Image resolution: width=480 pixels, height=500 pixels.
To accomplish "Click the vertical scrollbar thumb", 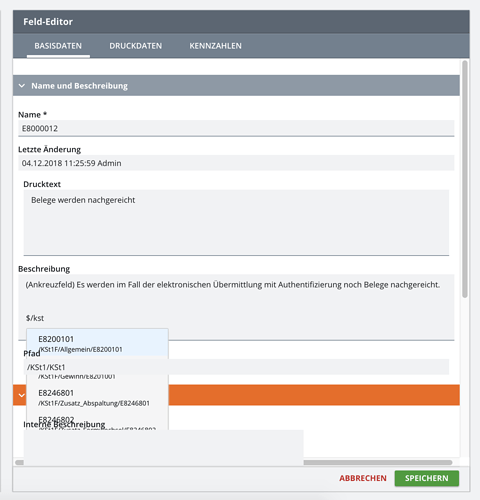I will pos(465,179).
